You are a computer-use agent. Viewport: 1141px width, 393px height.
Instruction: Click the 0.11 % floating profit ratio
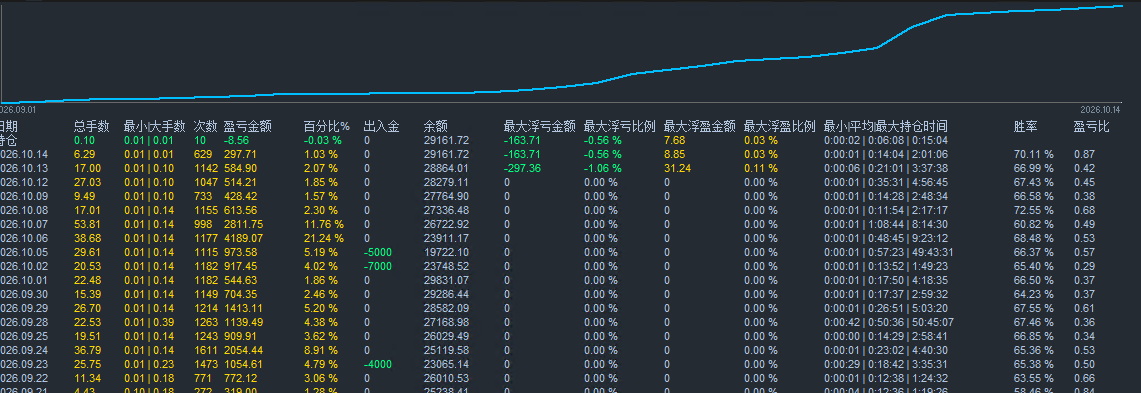[x=761, y=168]
